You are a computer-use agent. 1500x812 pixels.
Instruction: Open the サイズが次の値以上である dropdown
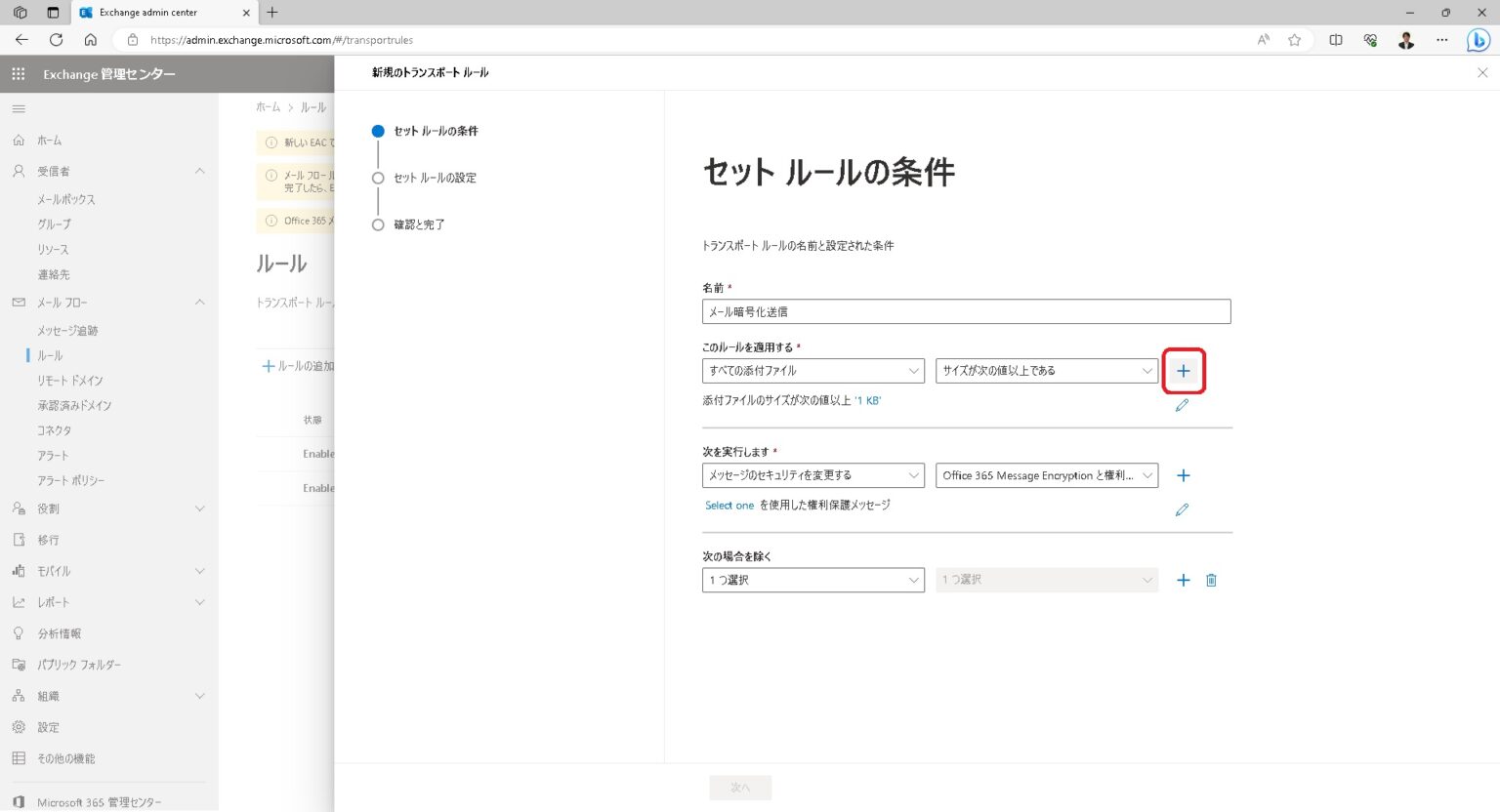point(1045,371)
